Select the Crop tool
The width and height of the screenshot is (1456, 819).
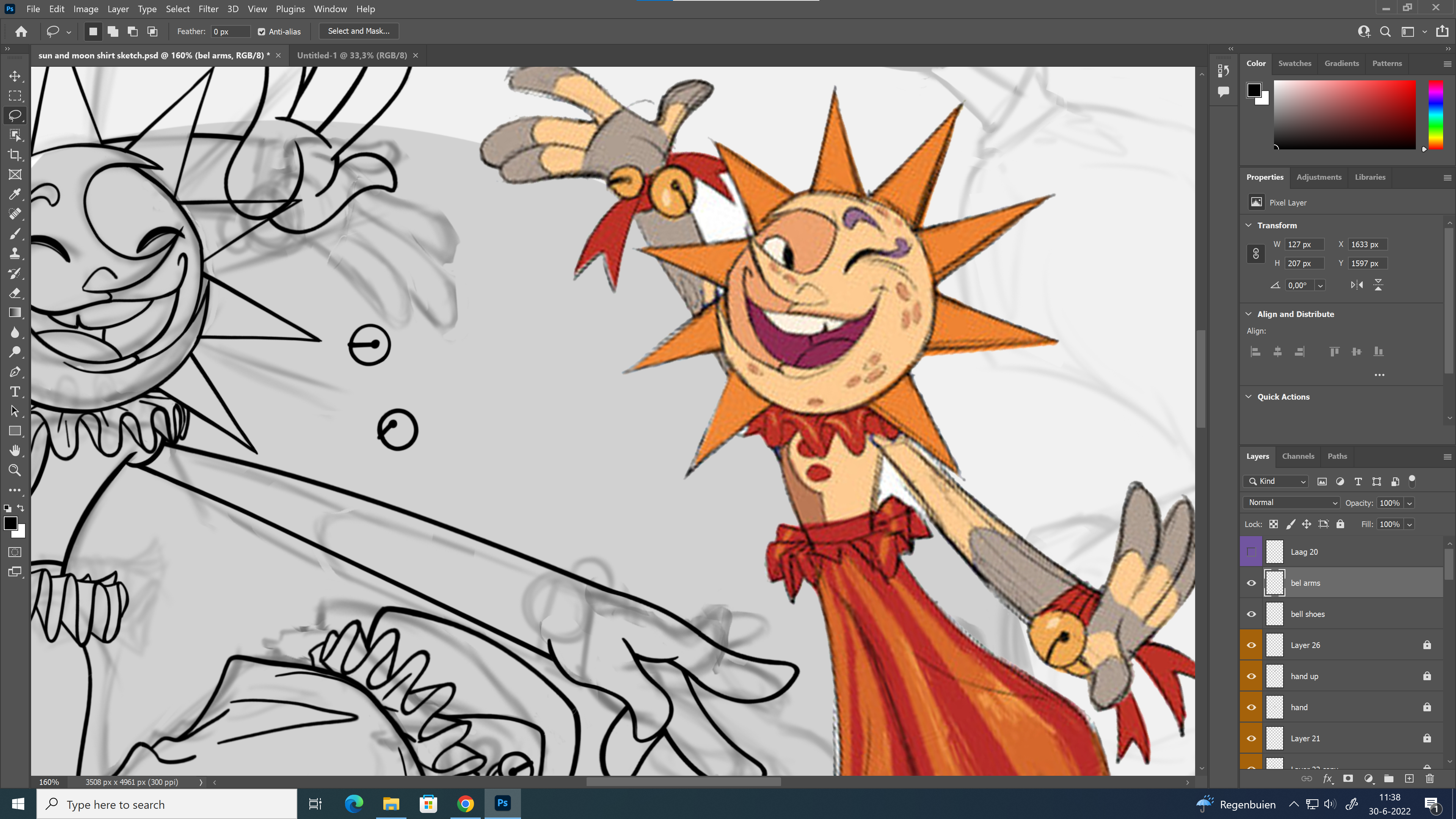tap(15, 155)
